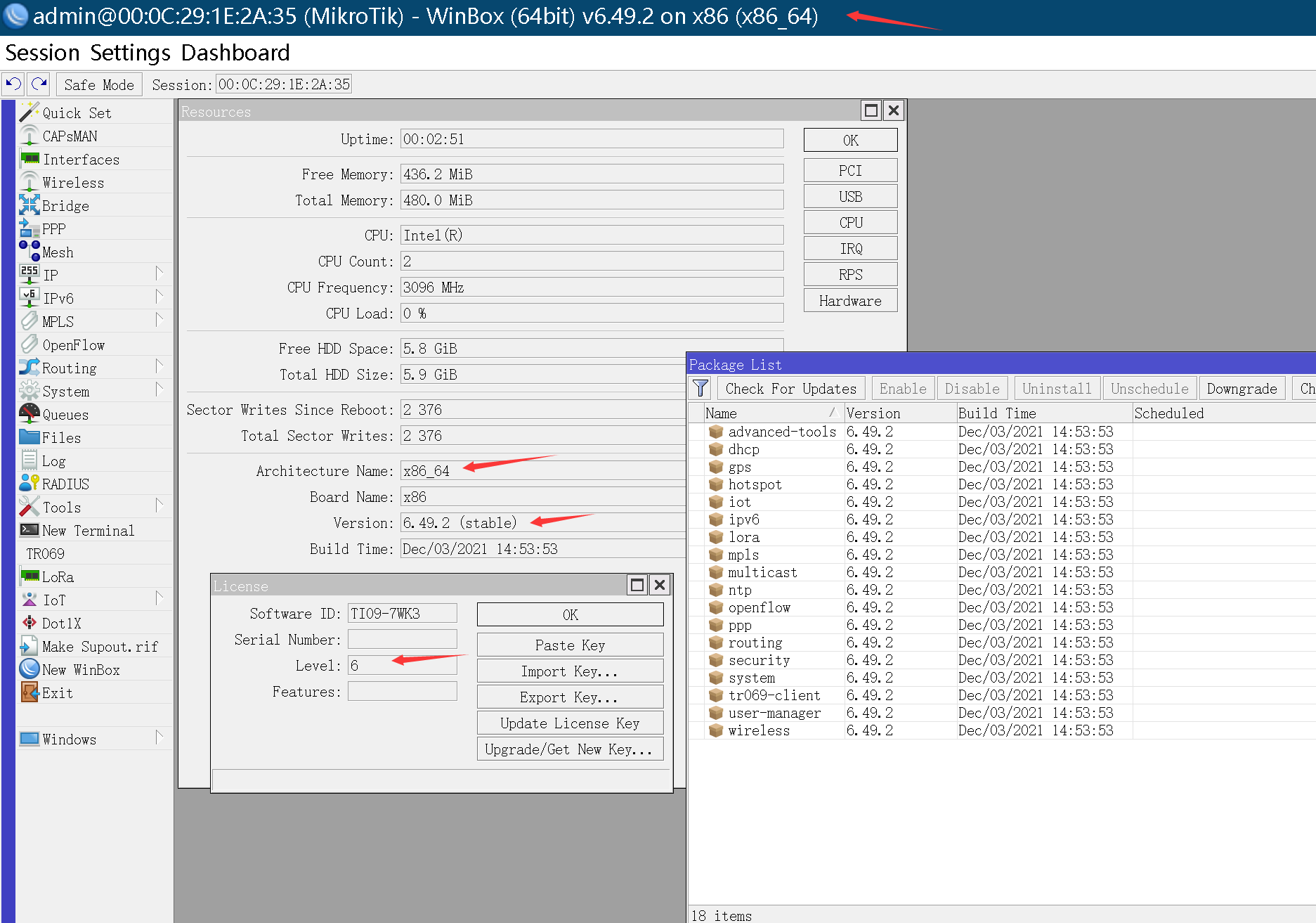
Task: Open the Dashboard menu
Action: click(235, 53)
